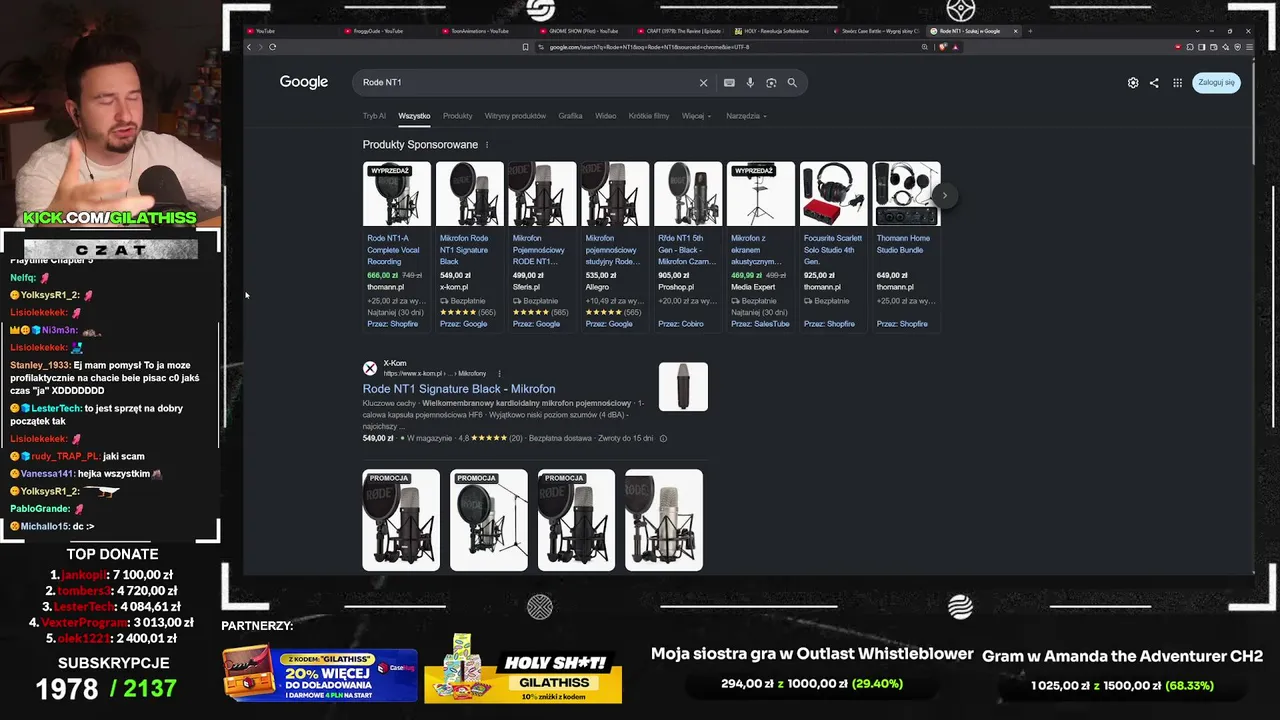Advance the sponsored products carousel arrow
Screen dimensions: 1280x720
coord(944,195)
